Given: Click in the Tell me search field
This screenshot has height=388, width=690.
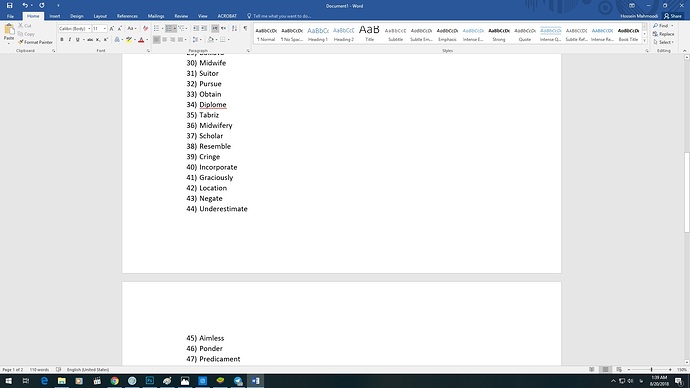Looking at the screenshot, I should [x=282, y=16].
